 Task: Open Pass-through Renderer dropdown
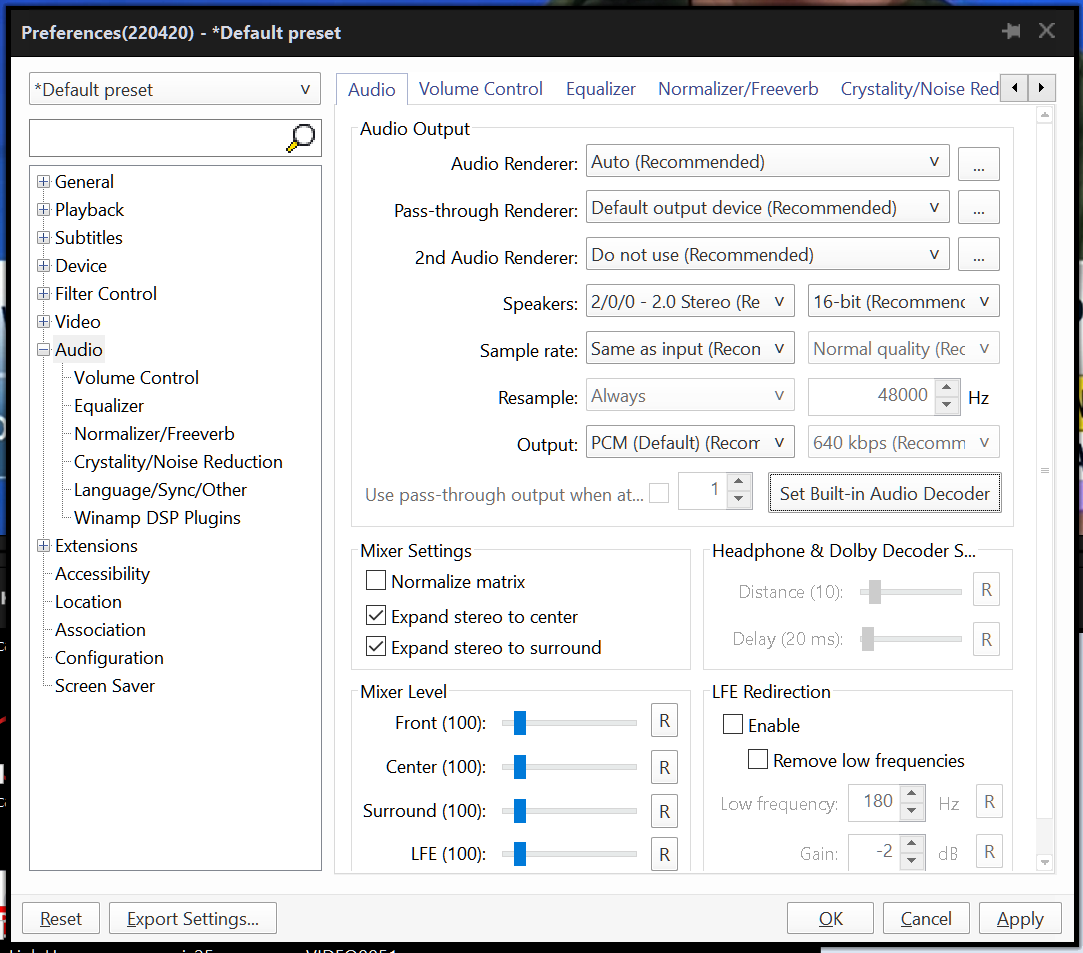click(767, 208)
